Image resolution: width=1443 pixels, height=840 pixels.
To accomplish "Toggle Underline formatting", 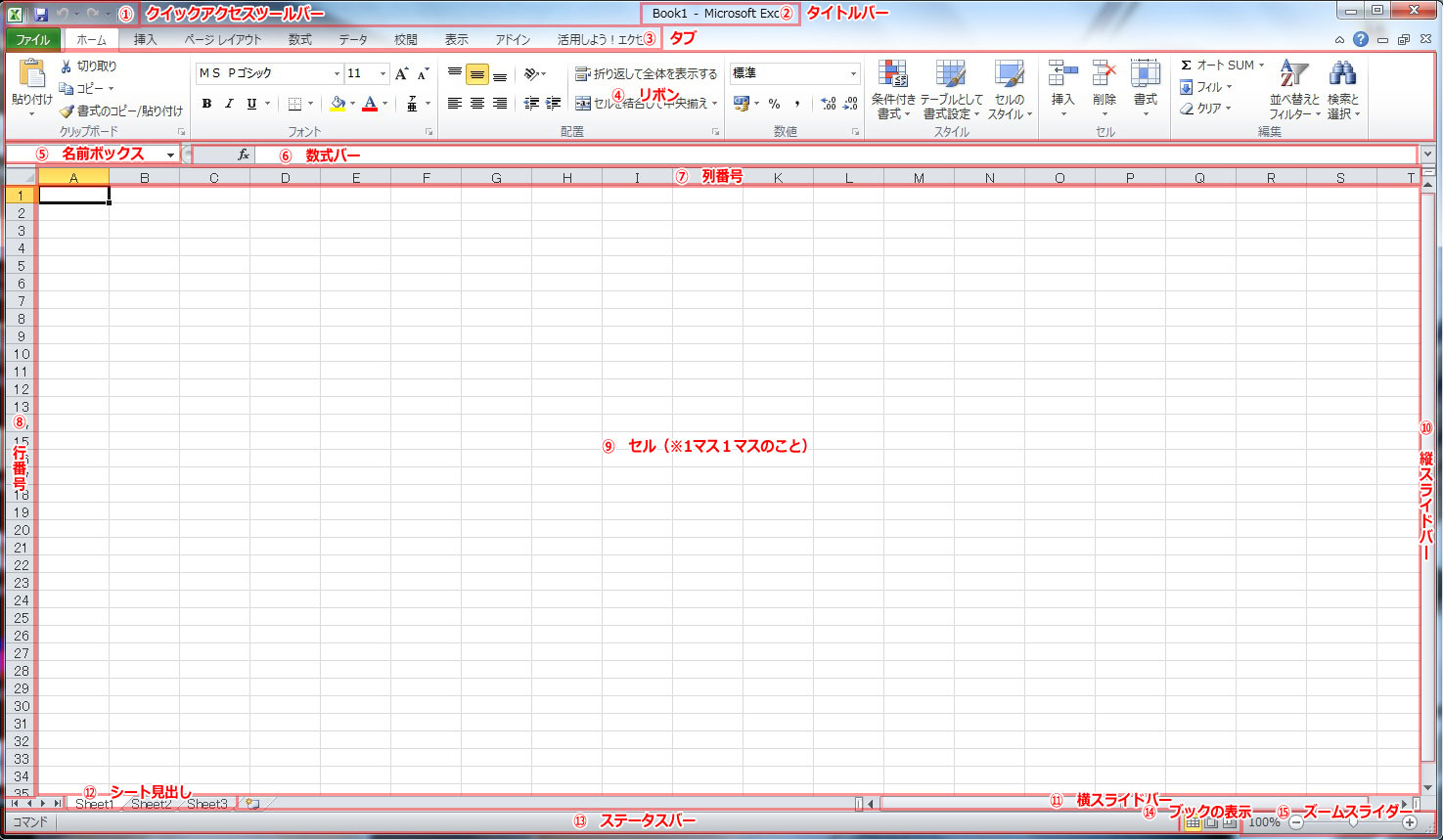I will pos(251,104).
